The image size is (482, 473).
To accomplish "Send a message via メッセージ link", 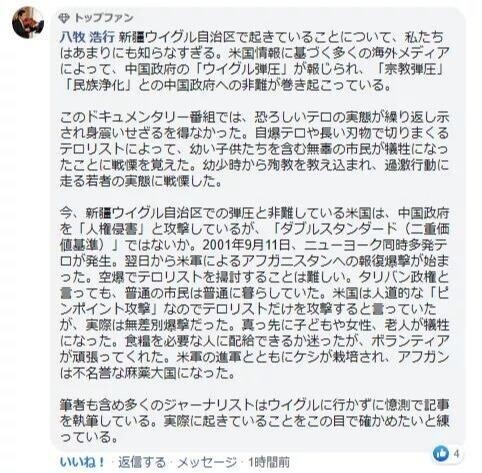I will click(207, 462).
